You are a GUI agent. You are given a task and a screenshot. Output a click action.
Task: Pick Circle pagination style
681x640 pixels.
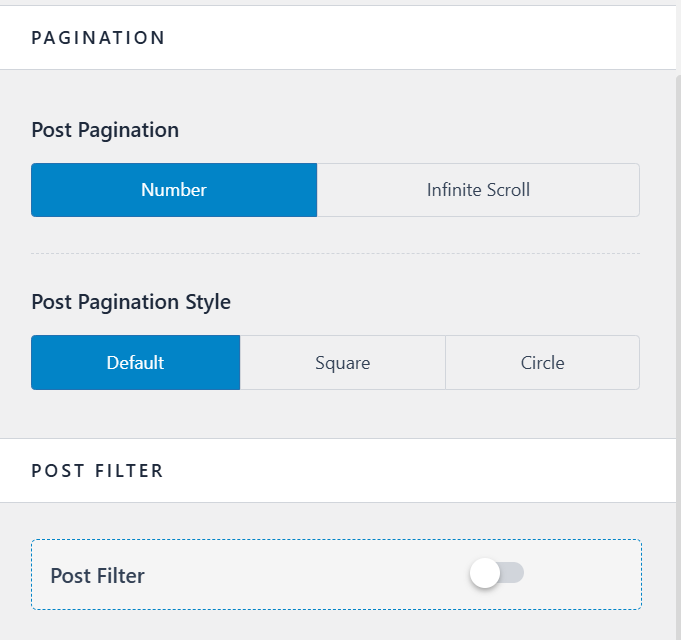pos(542,362)
